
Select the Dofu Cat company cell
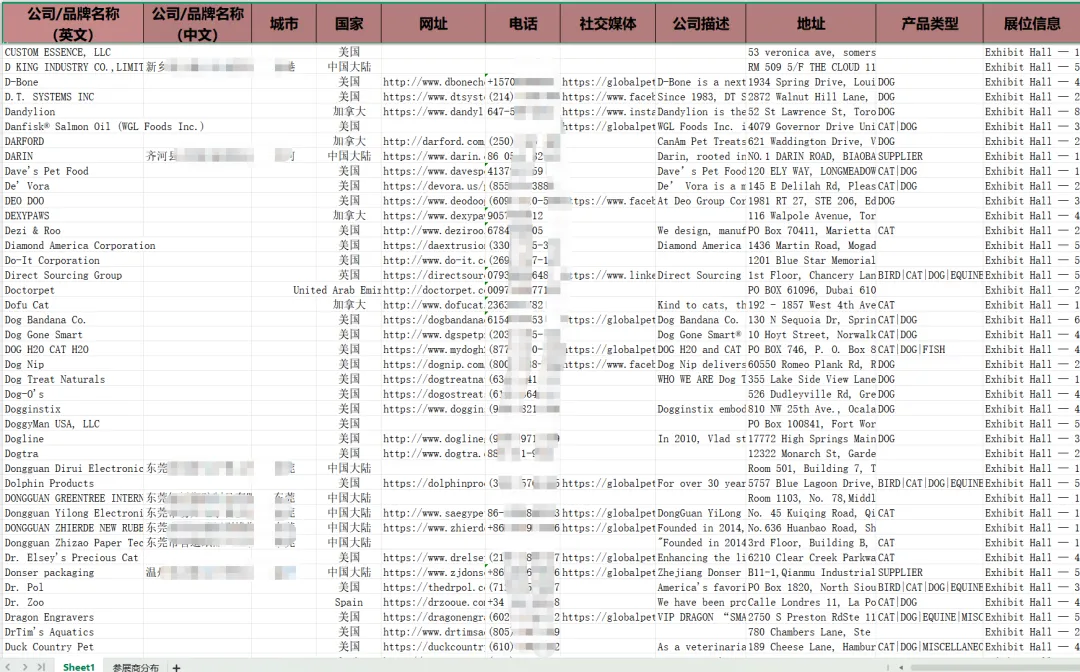pyautogui.click(x=73, y=305)
